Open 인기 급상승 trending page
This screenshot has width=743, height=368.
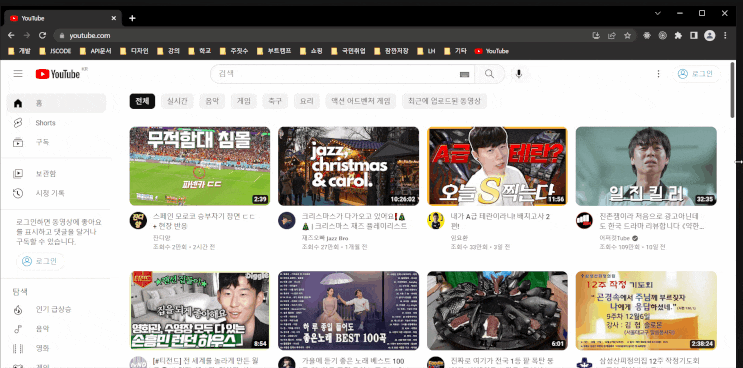tap(56, 310)
